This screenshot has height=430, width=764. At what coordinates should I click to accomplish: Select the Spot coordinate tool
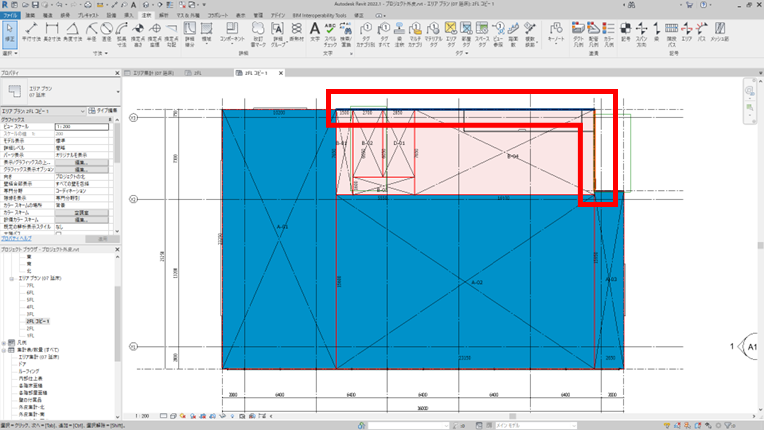[x=155, y=35]
